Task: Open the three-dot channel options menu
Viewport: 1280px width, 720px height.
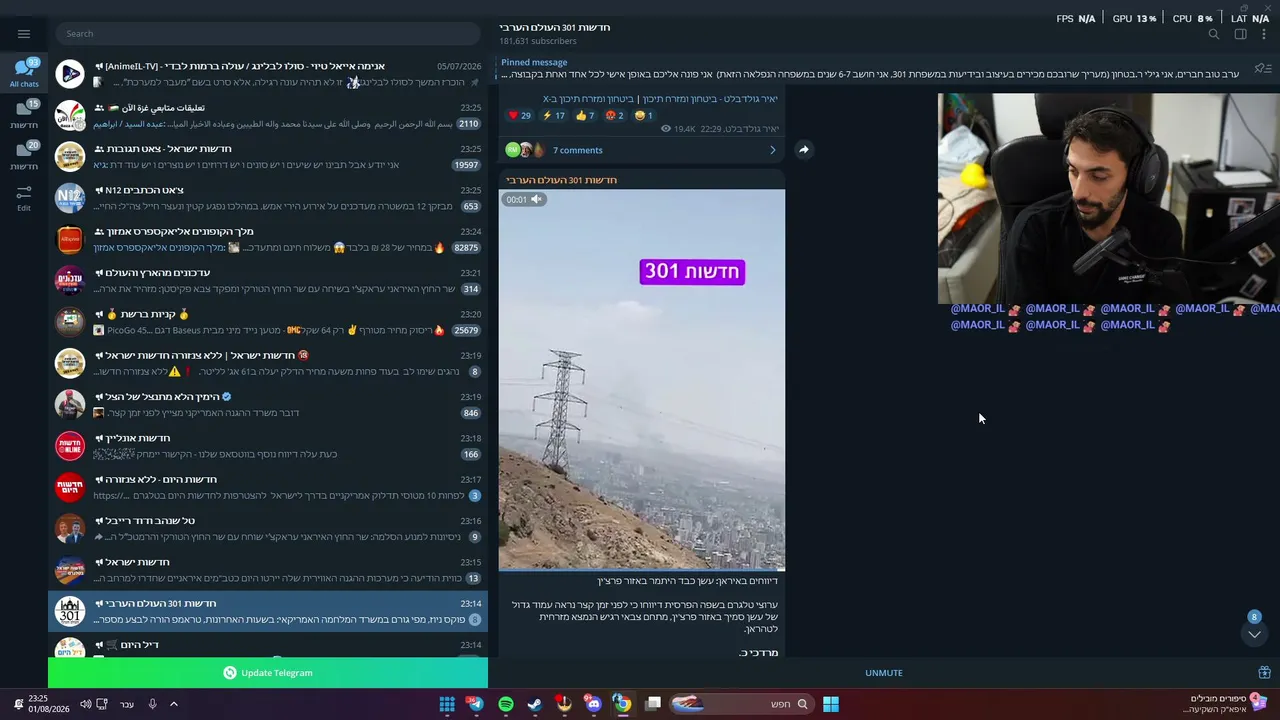Action: (x=1266, y=34)
